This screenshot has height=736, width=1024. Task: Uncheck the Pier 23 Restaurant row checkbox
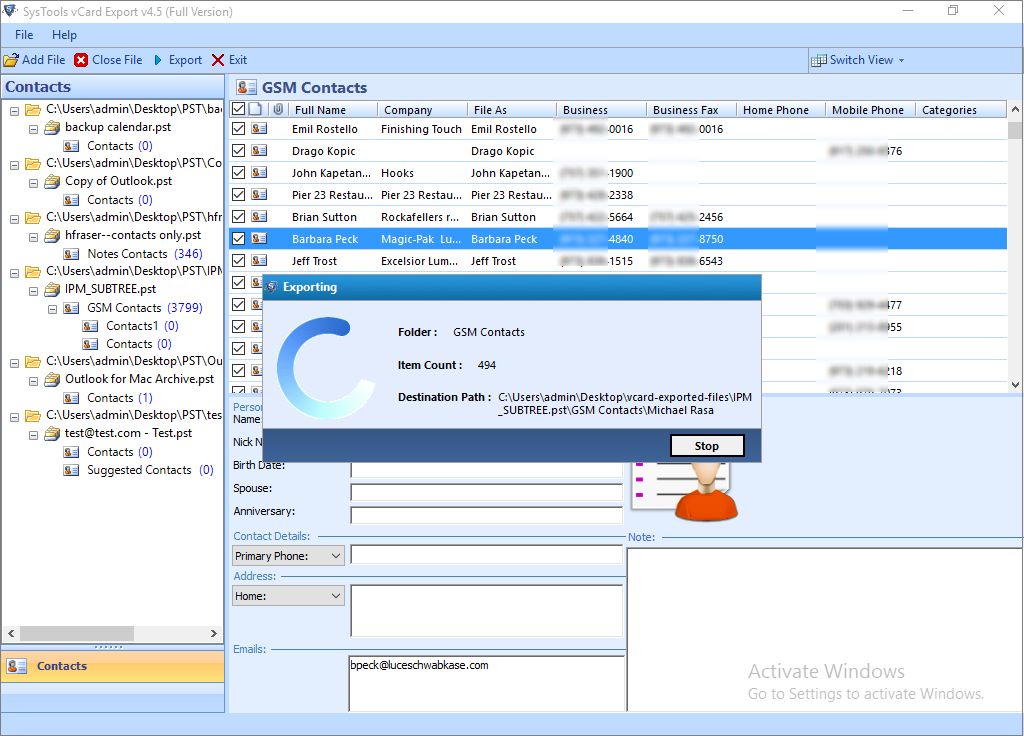[x=239, y=195]
